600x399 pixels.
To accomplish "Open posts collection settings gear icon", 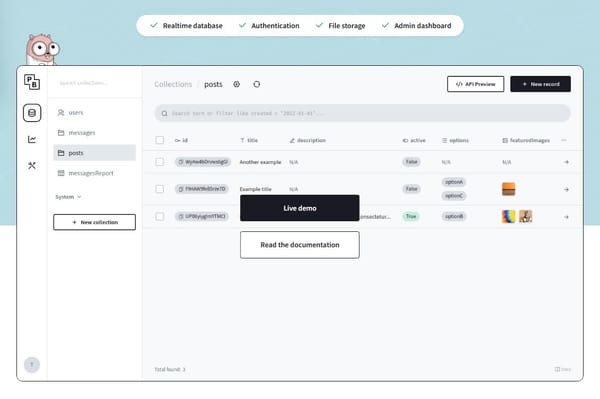I will 236,84.
